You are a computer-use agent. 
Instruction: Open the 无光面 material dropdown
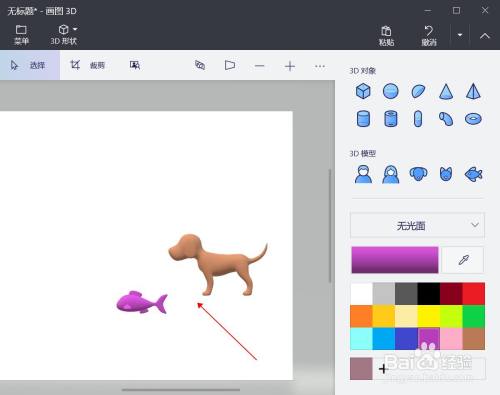[417, 226]
